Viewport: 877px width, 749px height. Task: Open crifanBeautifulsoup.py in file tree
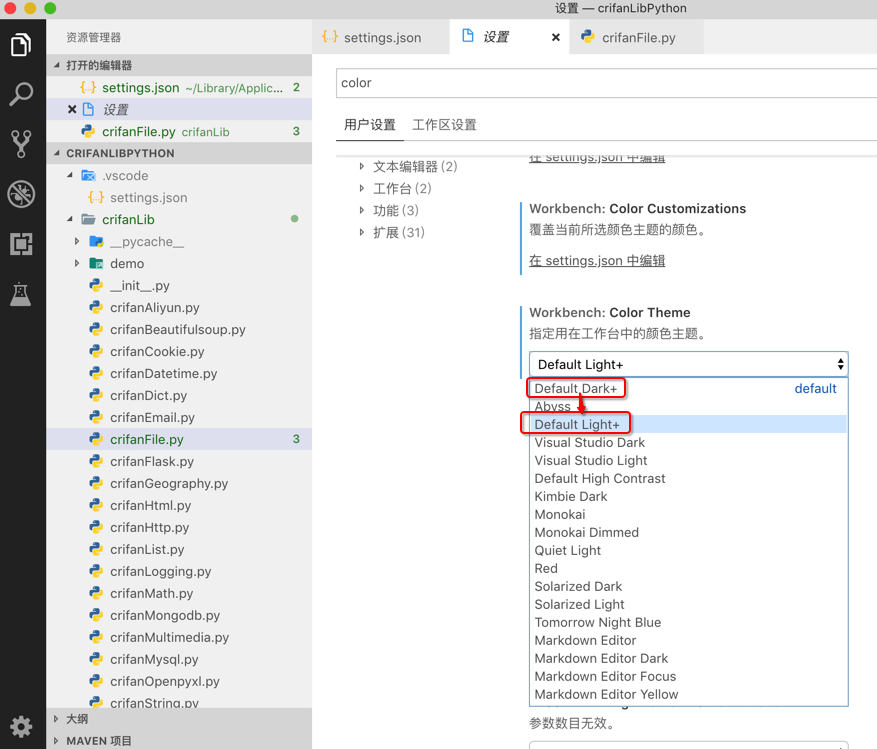[179, 329]
